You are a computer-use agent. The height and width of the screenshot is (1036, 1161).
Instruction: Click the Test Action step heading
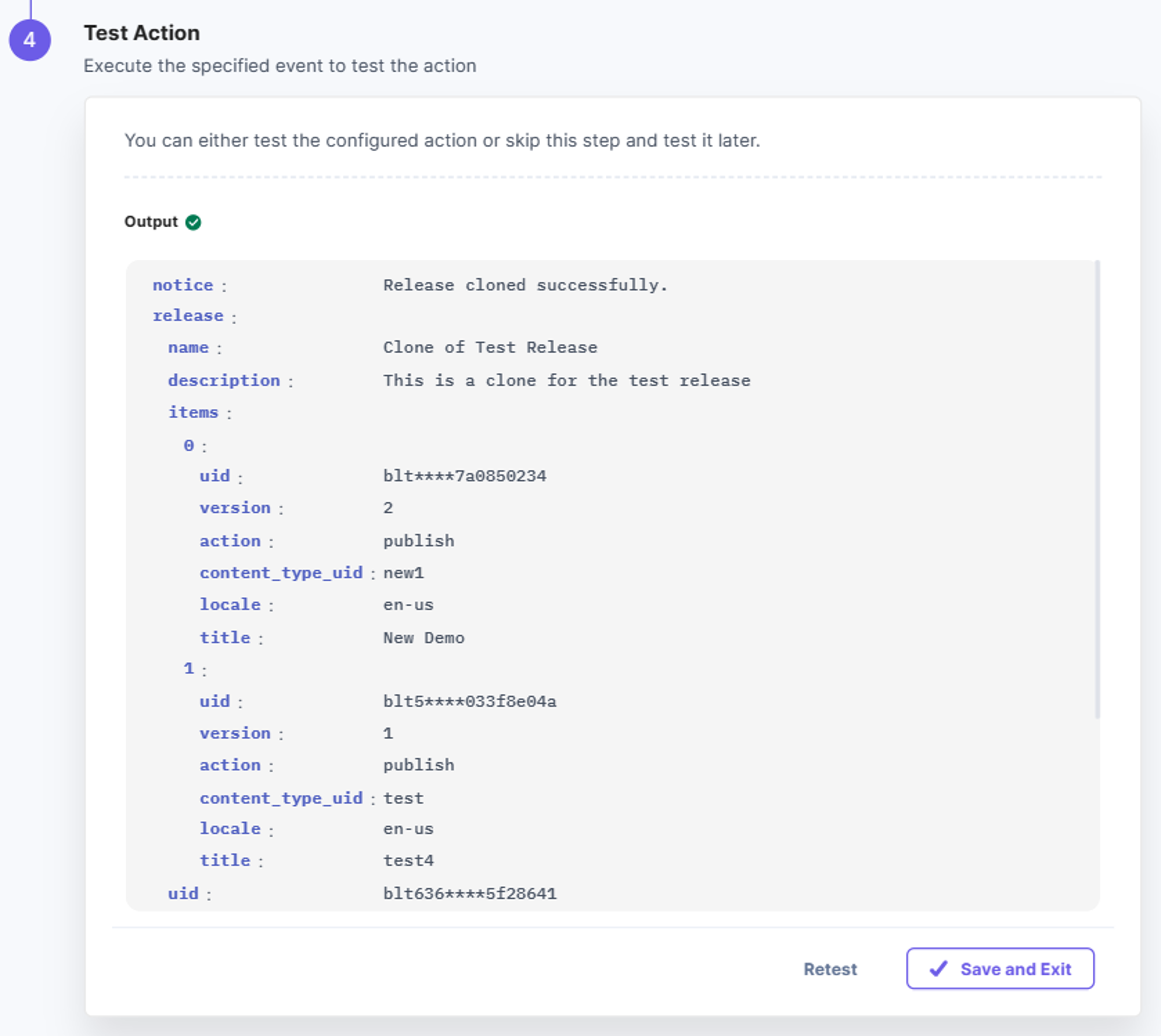[x=142, y=33]
